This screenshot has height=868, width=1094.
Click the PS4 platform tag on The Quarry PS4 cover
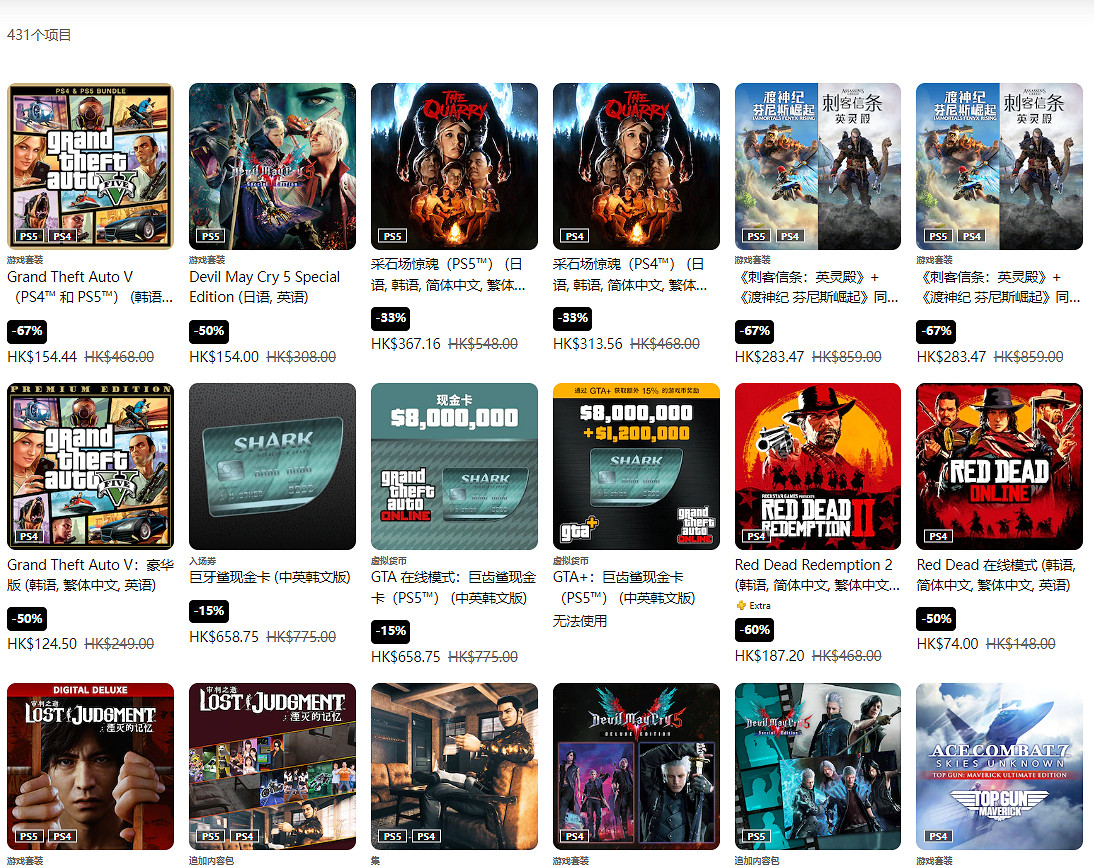574,237
